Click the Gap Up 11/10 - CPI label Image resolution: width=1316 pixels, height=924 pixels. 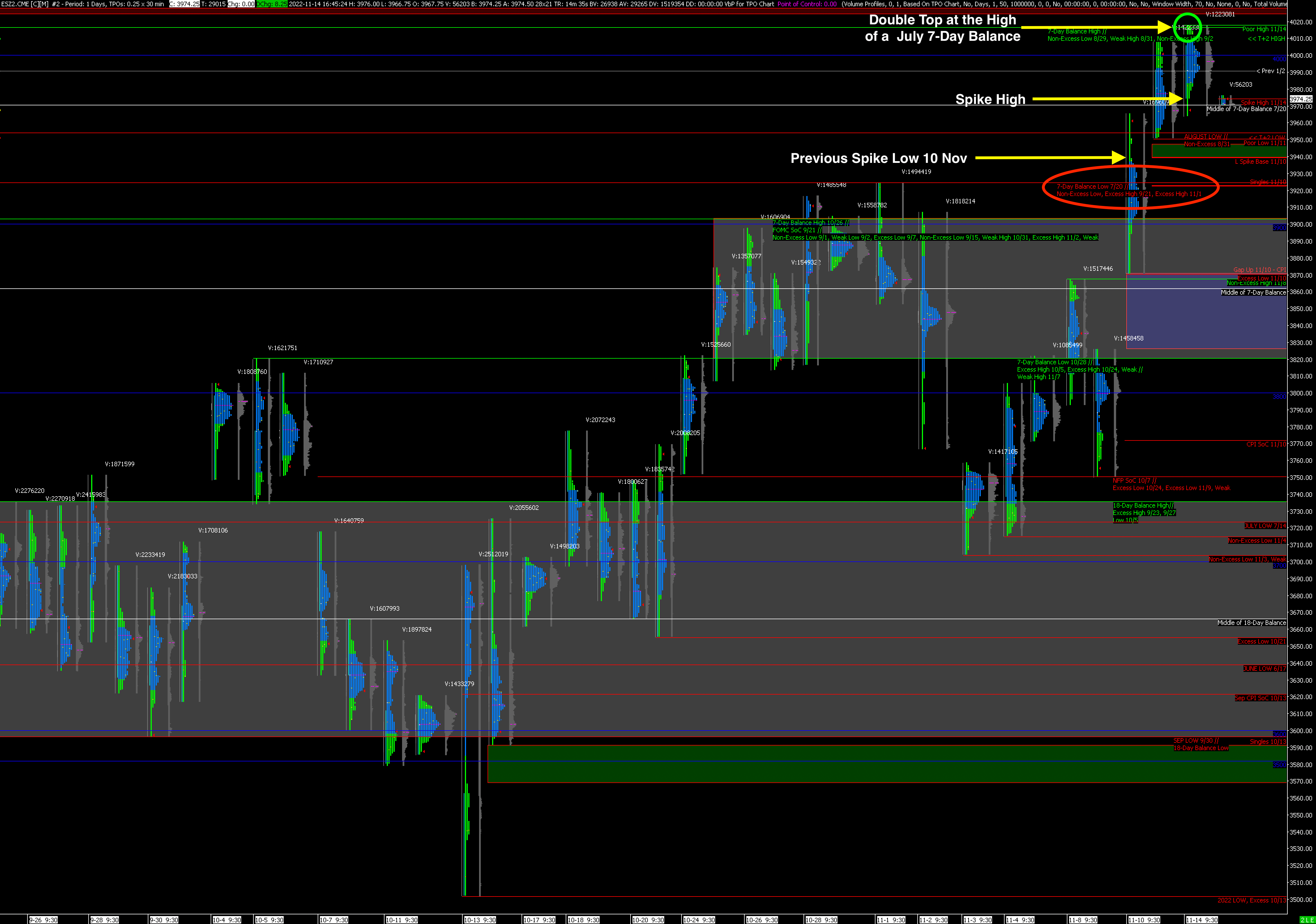coord(1259,270)
